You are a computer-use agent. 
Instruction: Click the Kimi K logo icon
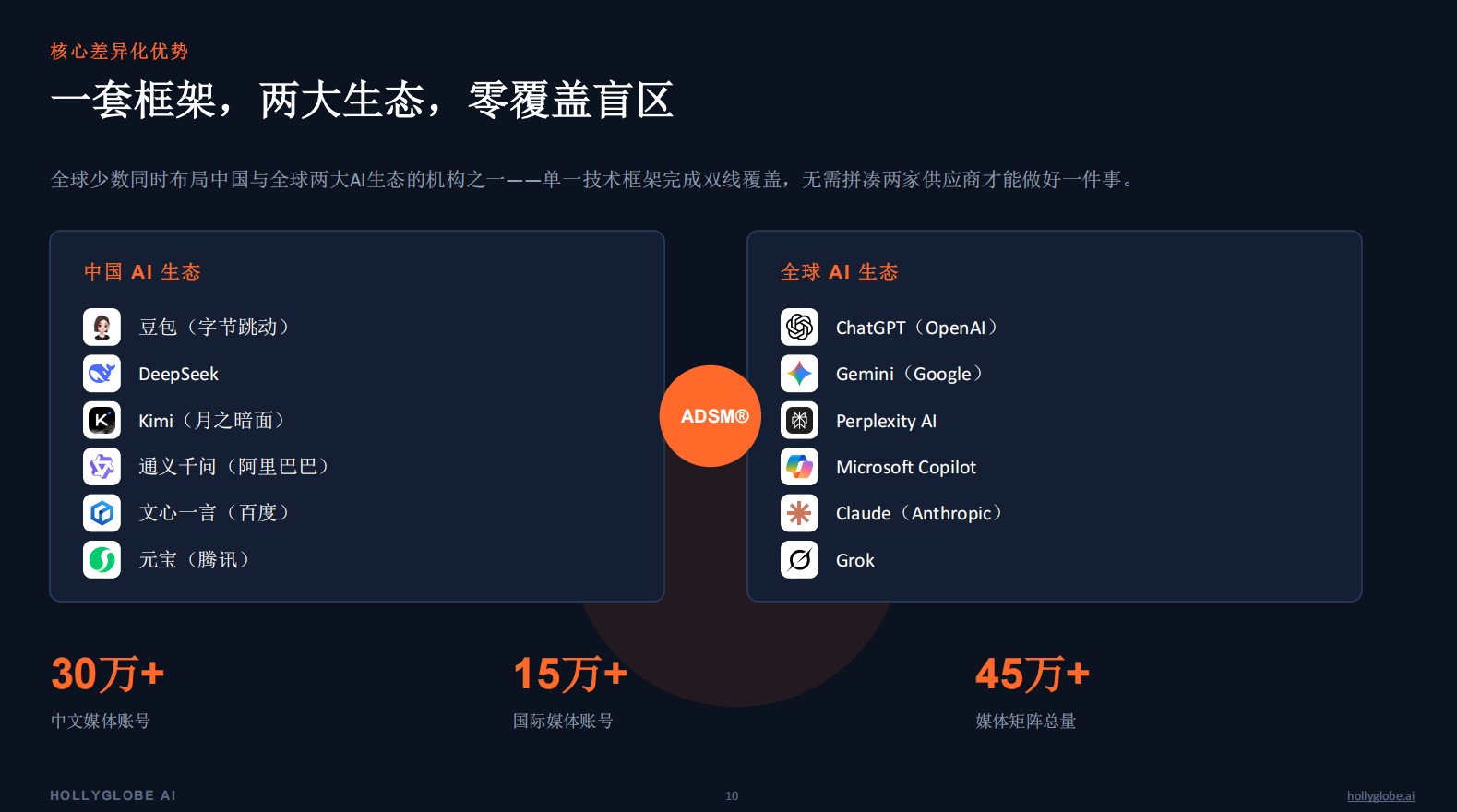pyautogui.click(x=102, y=420)
